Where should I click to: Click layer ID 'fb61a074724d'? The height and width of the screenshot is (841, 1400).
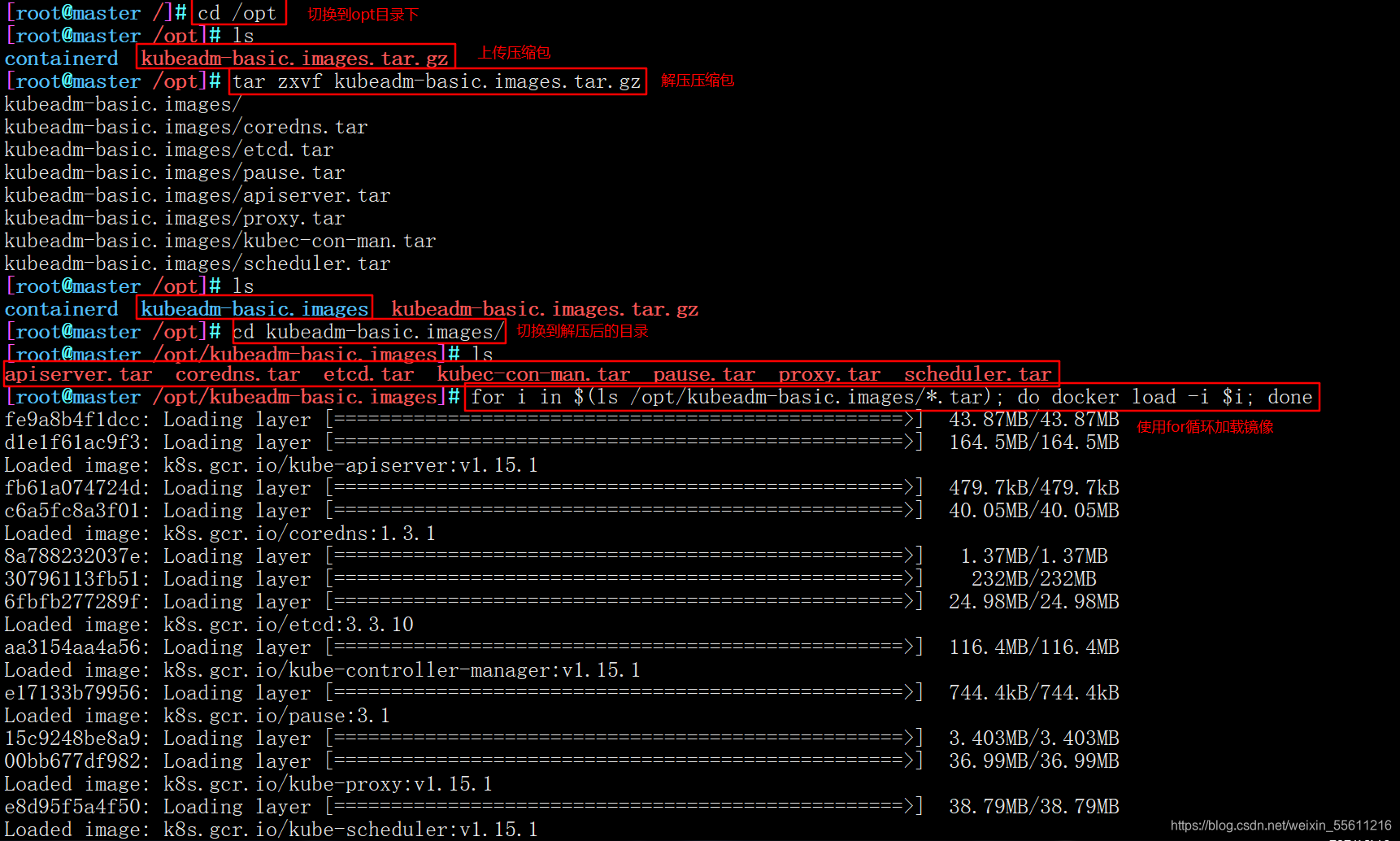coord(72,488)
